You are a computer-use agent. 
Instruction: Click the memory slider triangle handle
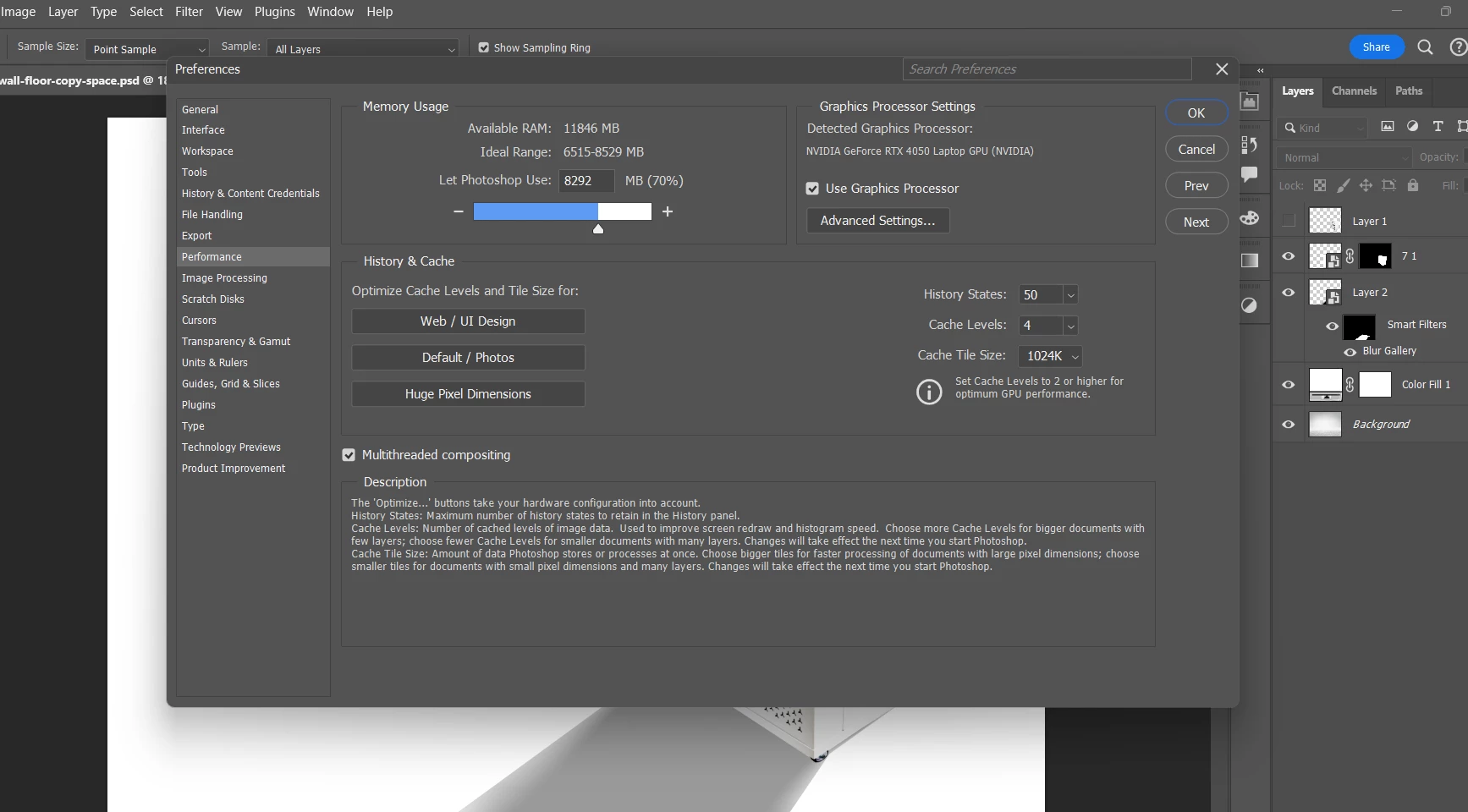coord(598,229)
